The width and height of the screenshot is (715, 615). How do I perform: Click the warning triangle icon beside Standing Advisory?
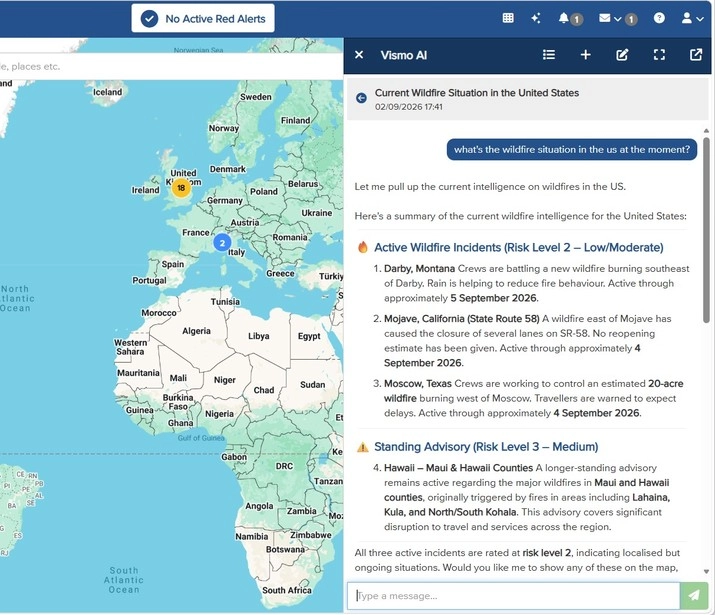363,447
